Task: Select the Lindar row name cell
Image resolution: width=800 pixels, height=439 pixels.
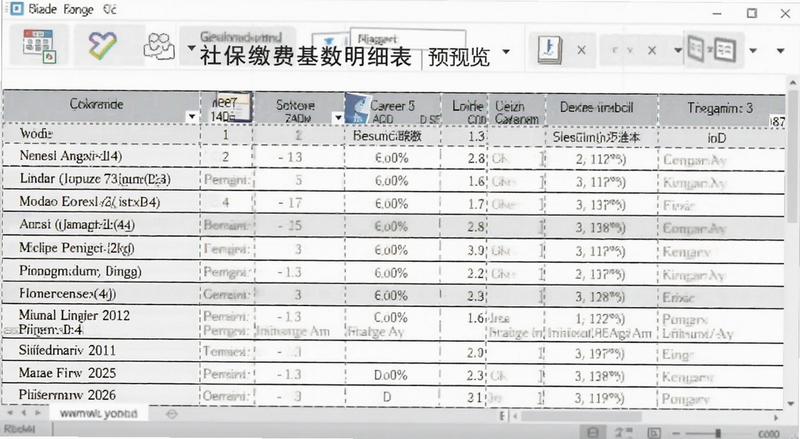Action: (x=101, y=179)
